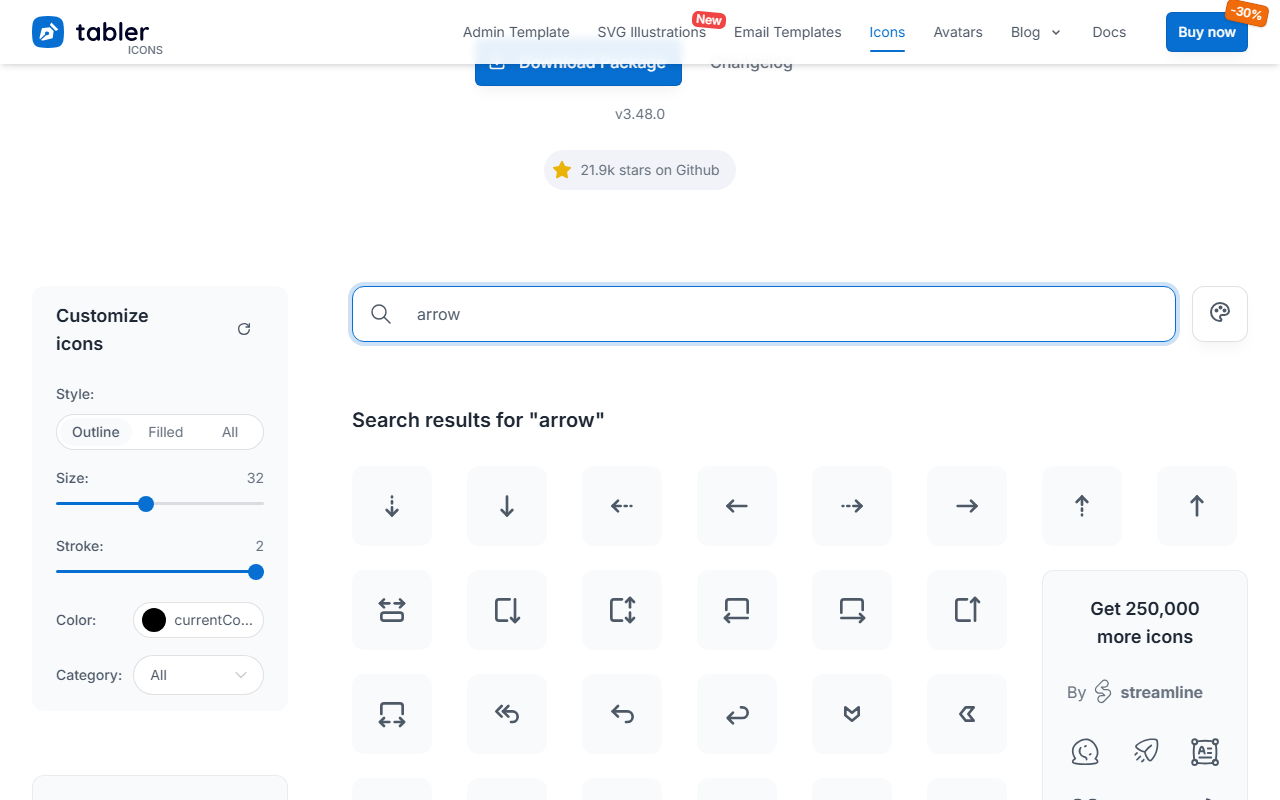Pick the down chevron badge icon

point(852,714)
